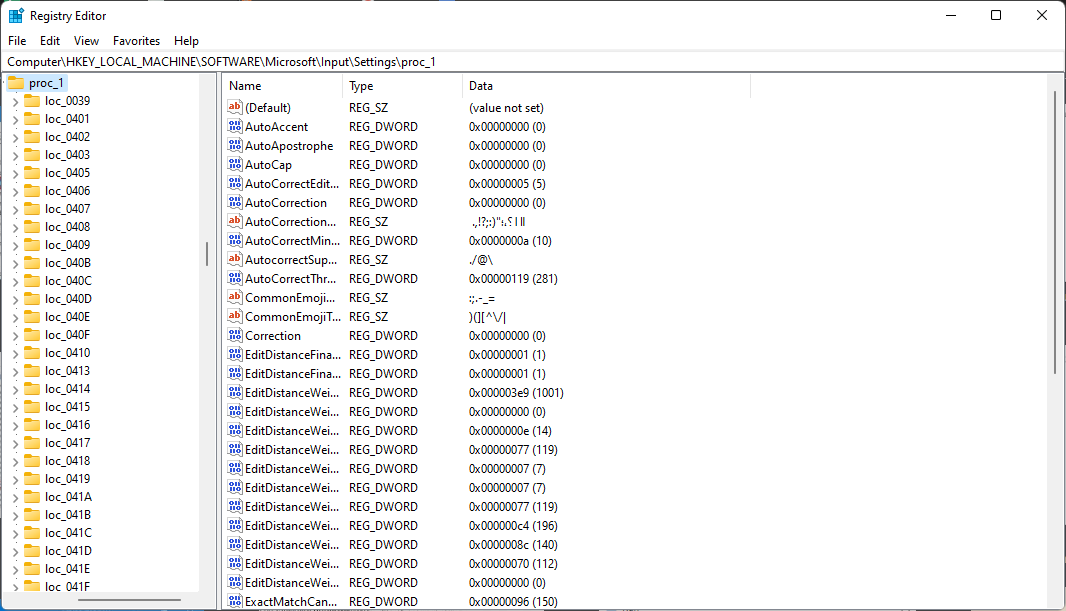The height and width of the screenshot is (611, 1066).
Task: Sort values by the Data column header
Action: click(x=606, y=86)
